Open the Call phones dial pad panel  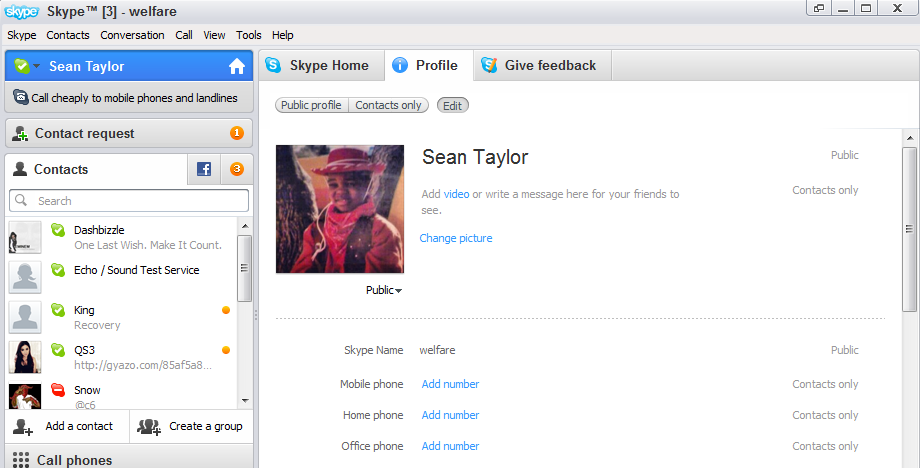(x=129, y=458)
